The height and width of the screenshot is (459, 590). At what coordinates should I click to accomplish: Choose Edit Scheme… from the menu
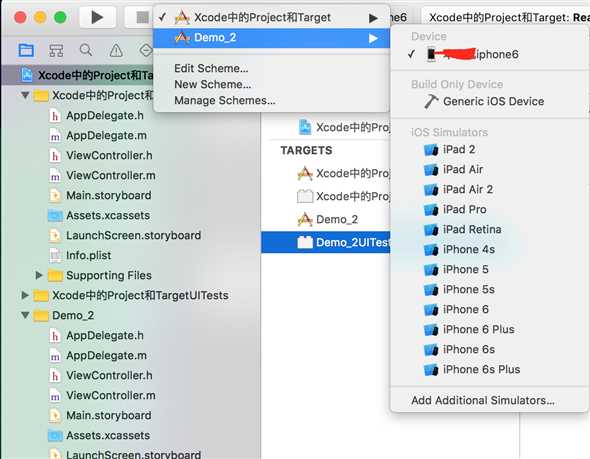tap(211, 68)
